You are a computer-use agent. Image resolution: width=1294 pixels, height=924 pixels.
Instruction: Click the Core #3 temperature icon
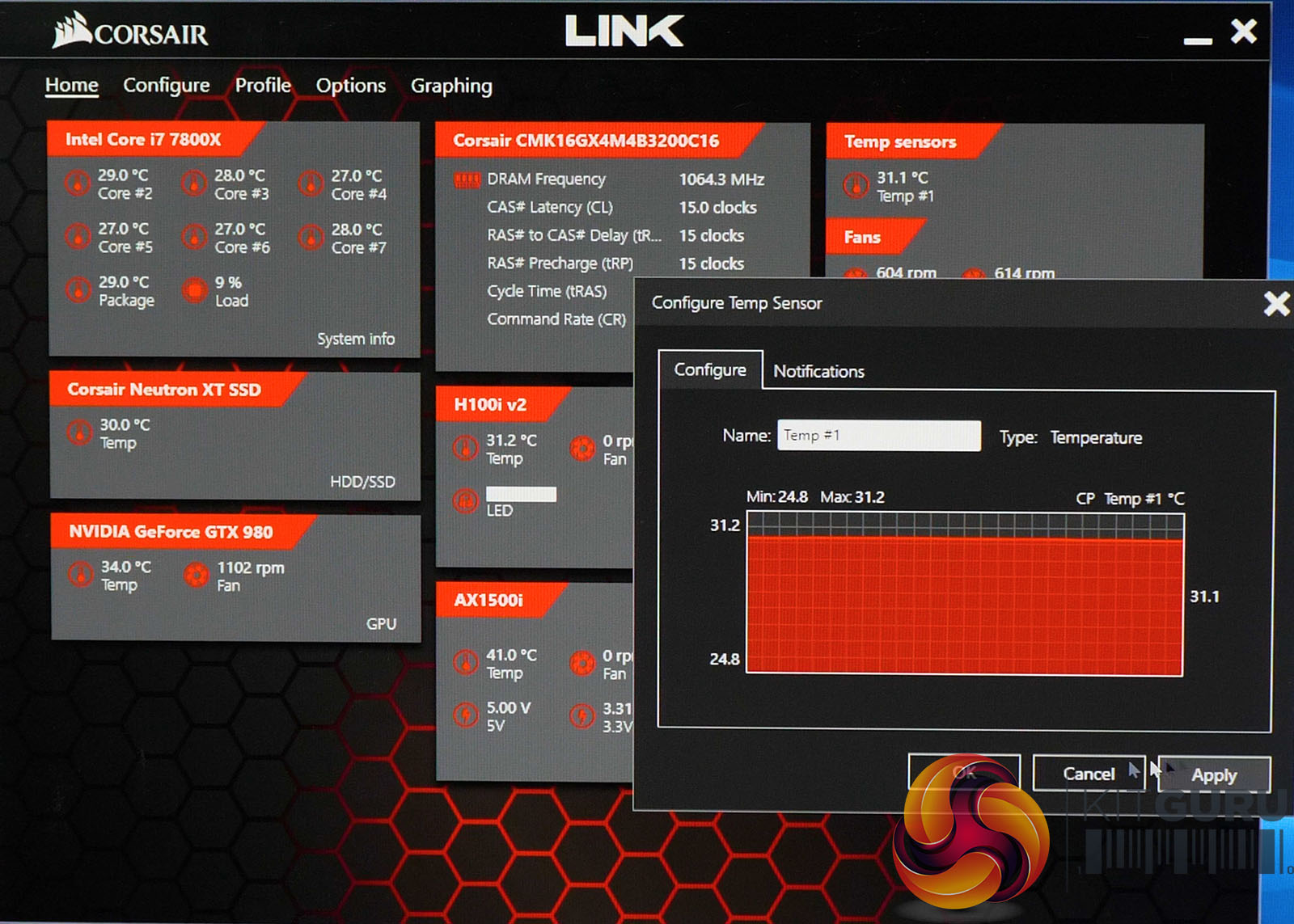point(193,184)
